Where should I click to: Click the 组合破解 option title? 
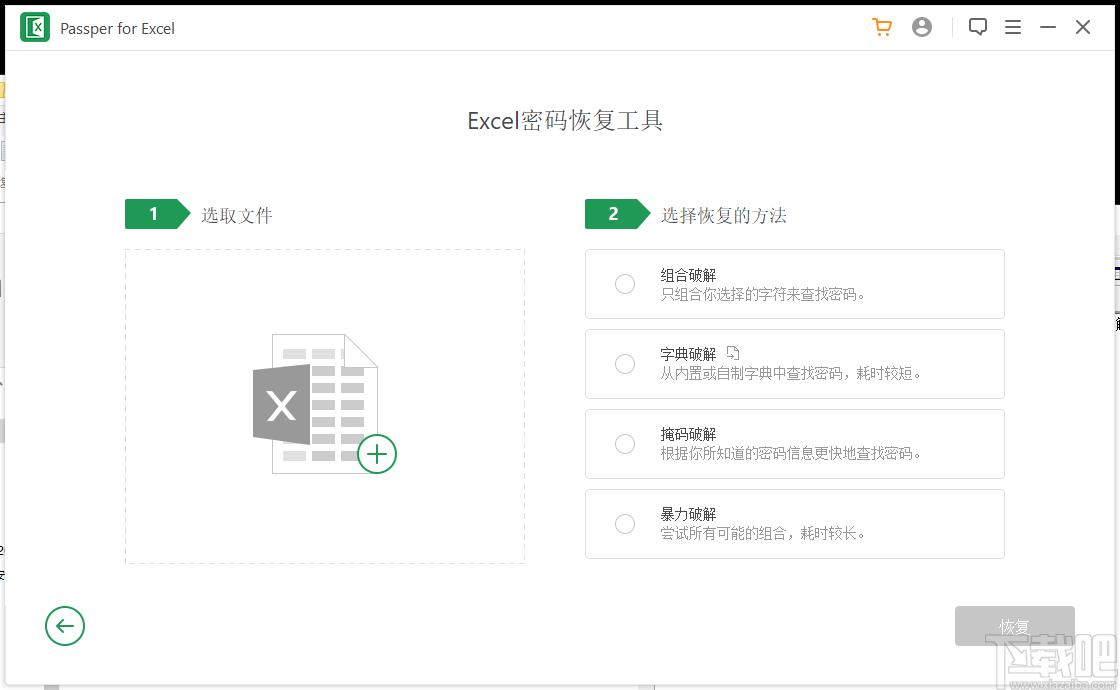[688, 275]
